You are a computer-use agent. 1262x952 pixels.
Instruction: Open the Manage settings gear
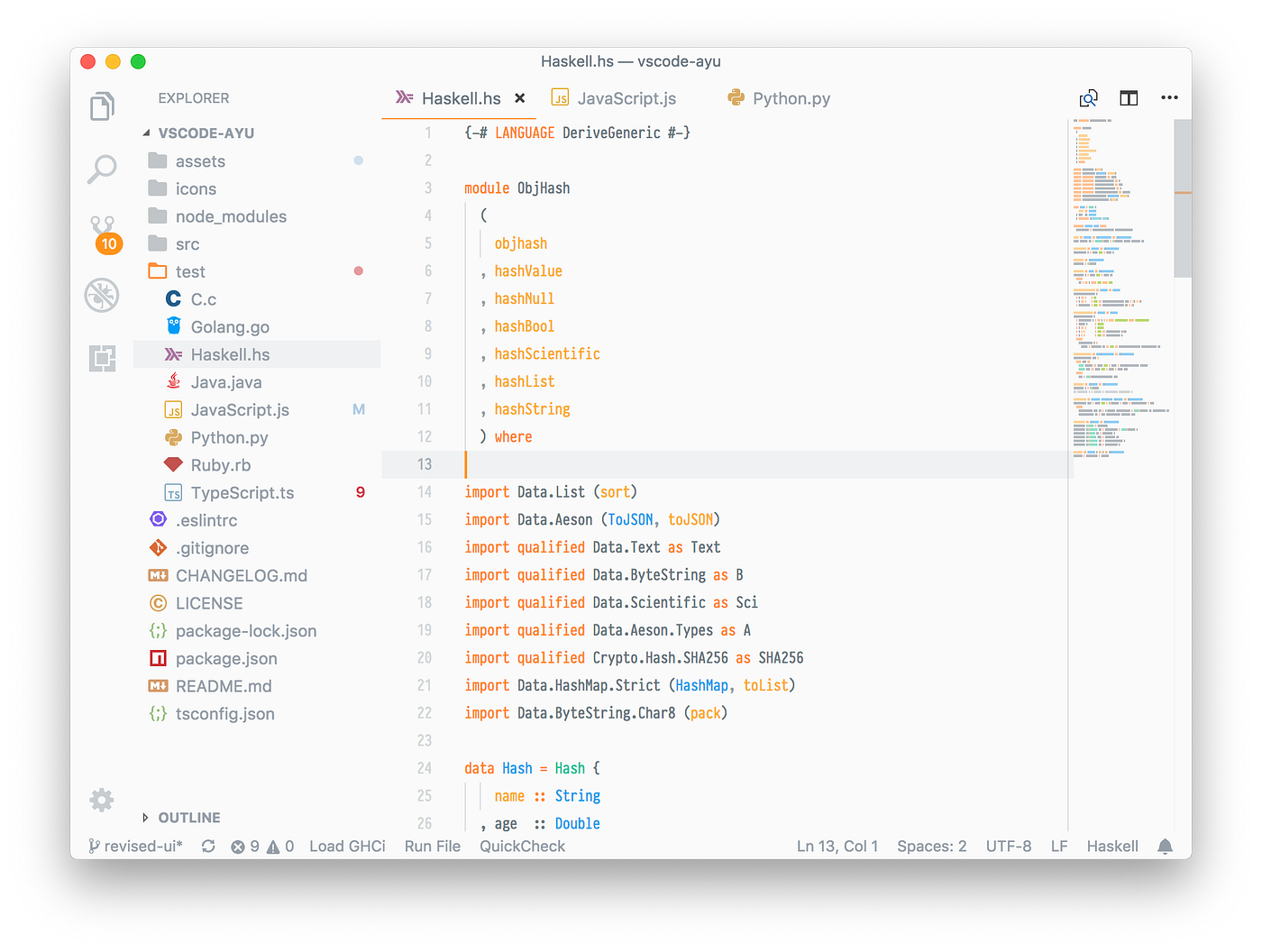tap(102, 800)
